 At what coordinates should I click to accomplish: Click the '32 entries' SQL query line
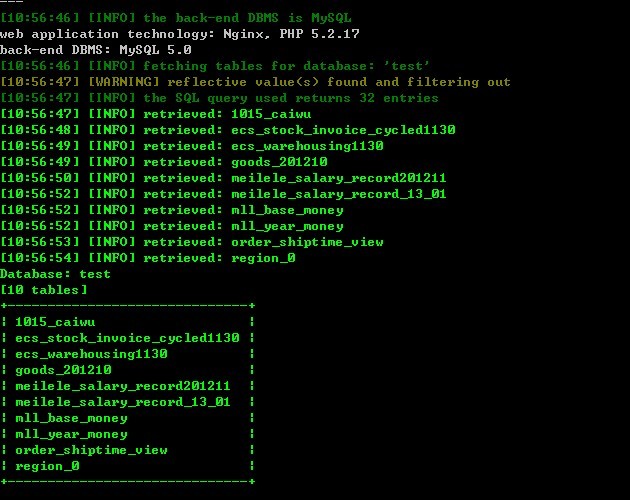coord(219,98)
